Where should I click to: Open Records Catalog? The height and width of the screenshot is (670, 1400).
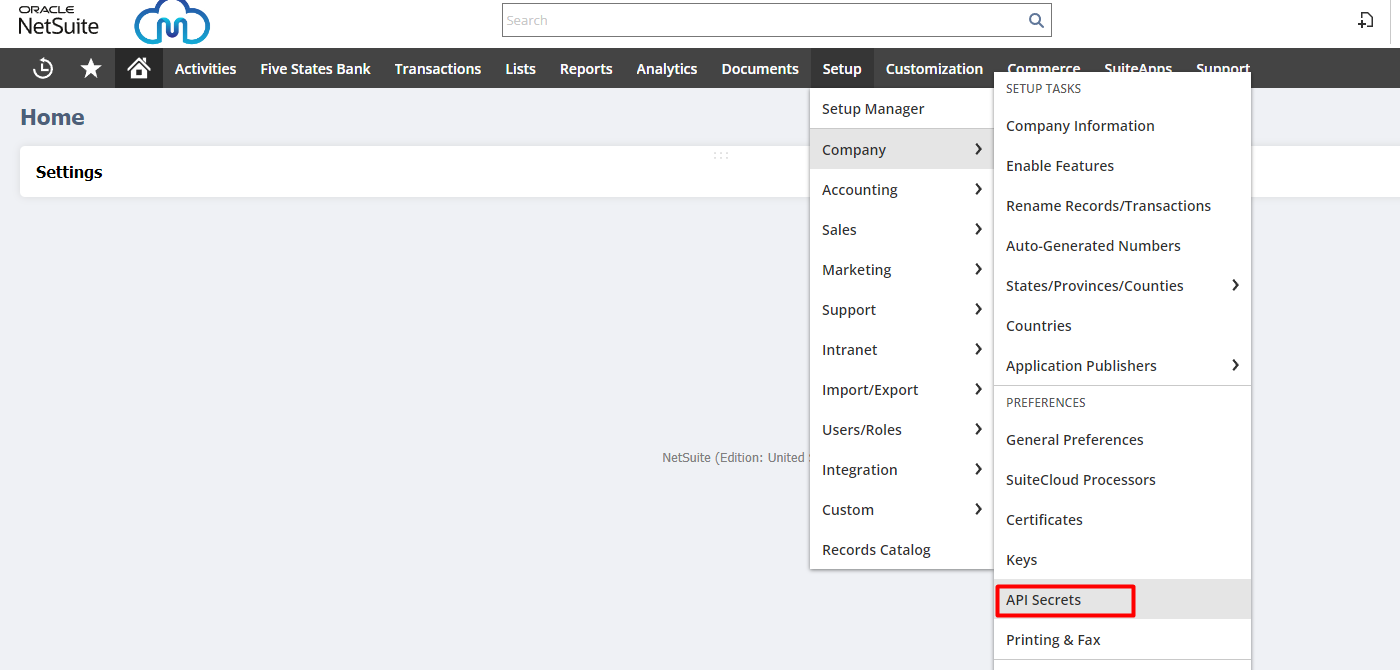(876, 550)
